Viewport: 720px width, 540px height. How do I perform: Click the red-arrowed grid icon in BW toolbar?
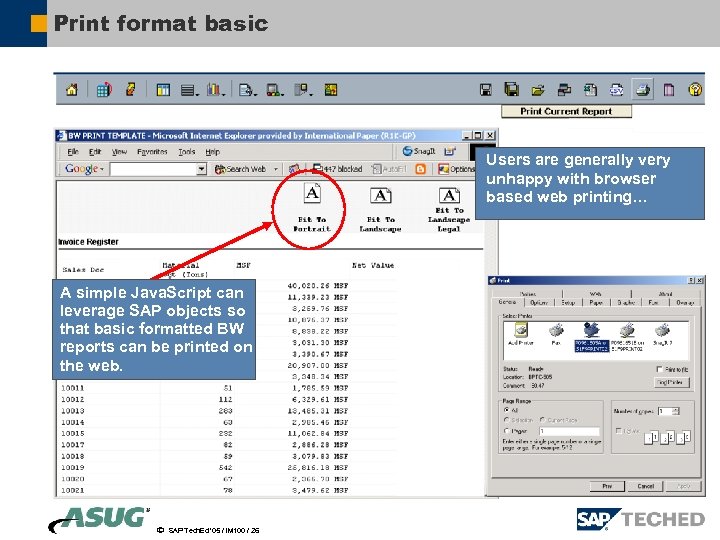104,90
